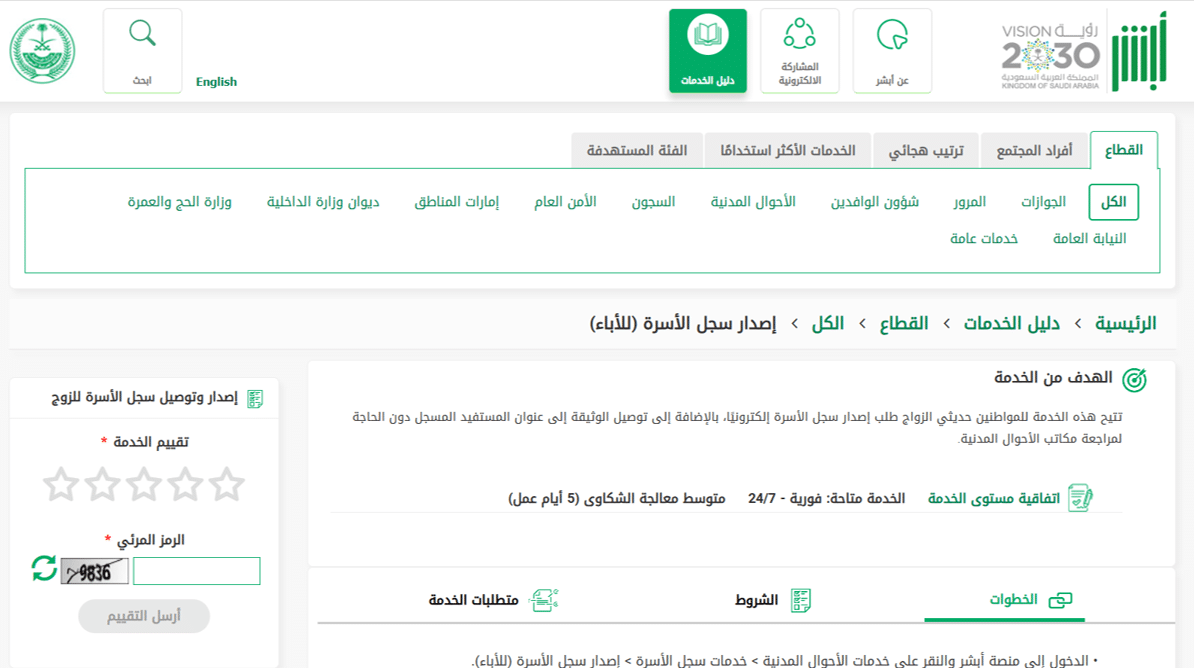The width and height of the screenshot is (1194, 668).
Task: Select the أفراد المجتمع tab
Action: pos(1034,150)
